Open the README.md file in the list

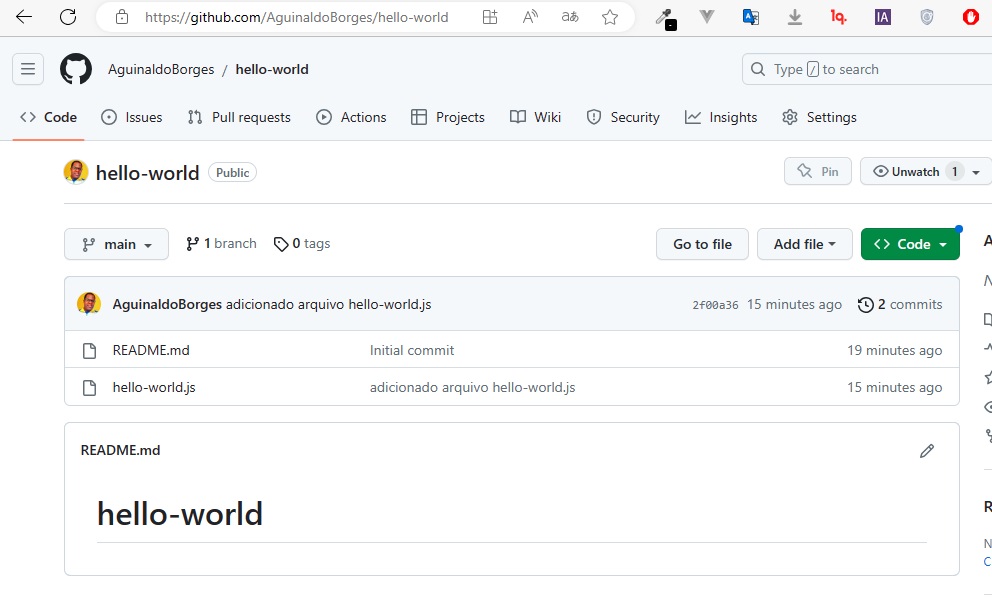(151, 350)
